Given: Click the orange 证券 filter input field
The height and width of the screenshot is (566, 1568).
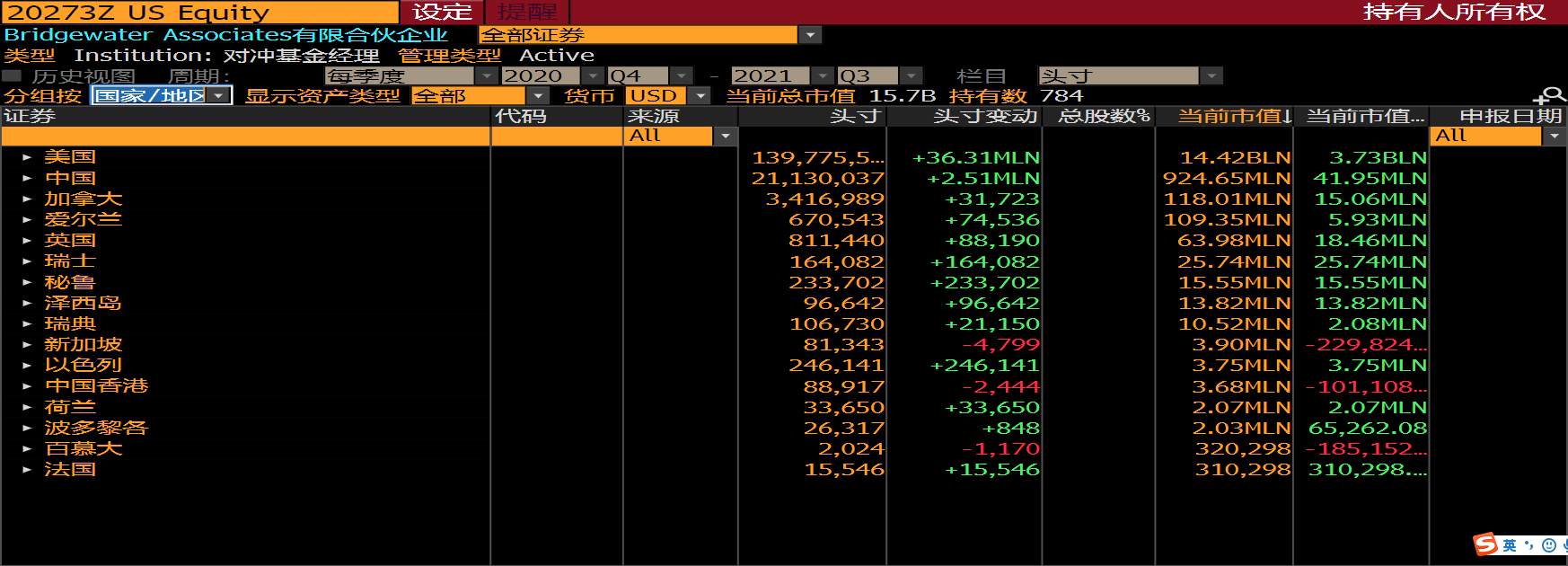Looking at the screenshot, I should click(245, 136).
